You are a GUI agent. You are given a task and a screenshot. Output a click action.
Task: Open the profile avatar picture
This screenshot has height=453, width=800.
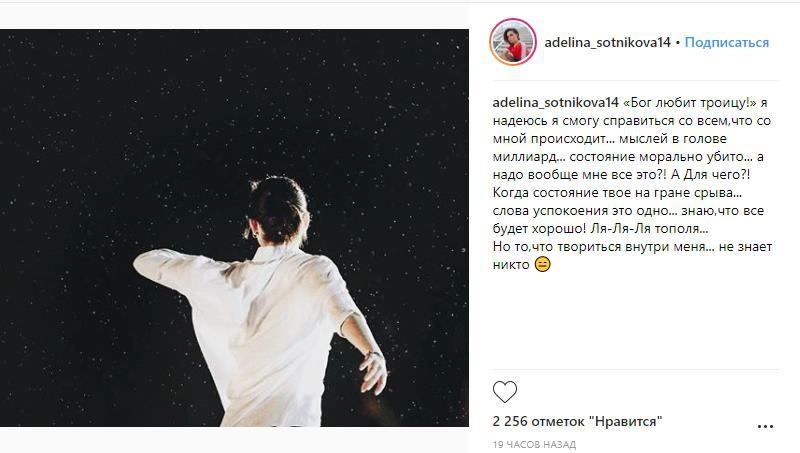coord(512,42)
